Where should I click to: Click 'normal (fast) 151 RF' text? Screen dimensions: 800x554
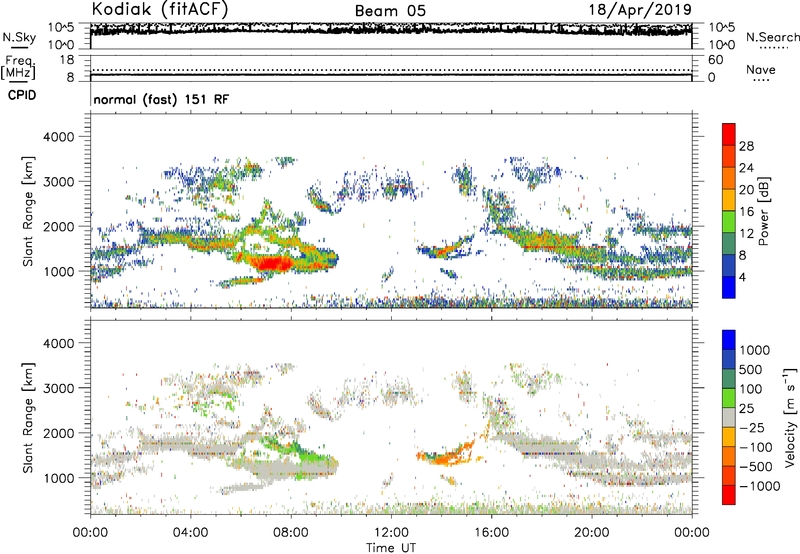click(x=161, y=99)
